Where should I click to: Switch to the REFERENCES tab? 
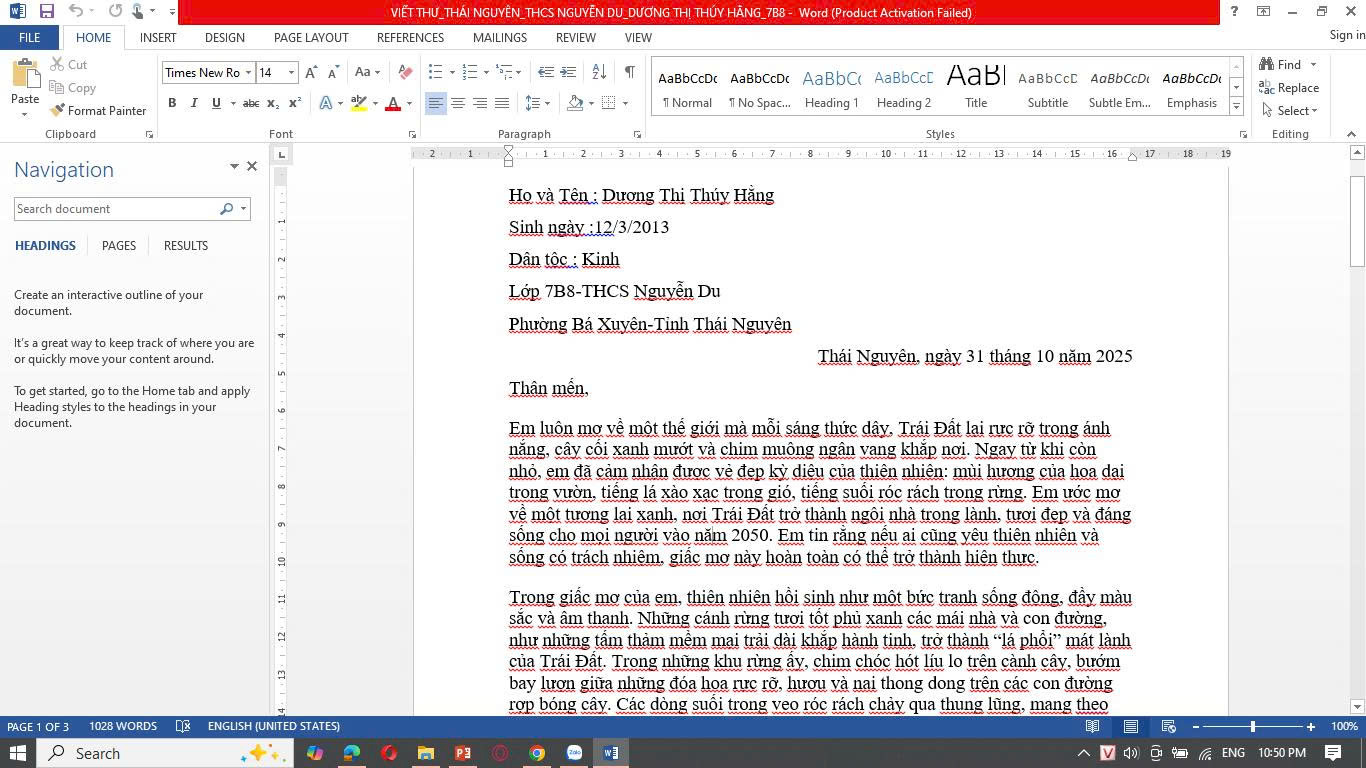(410, 37)
